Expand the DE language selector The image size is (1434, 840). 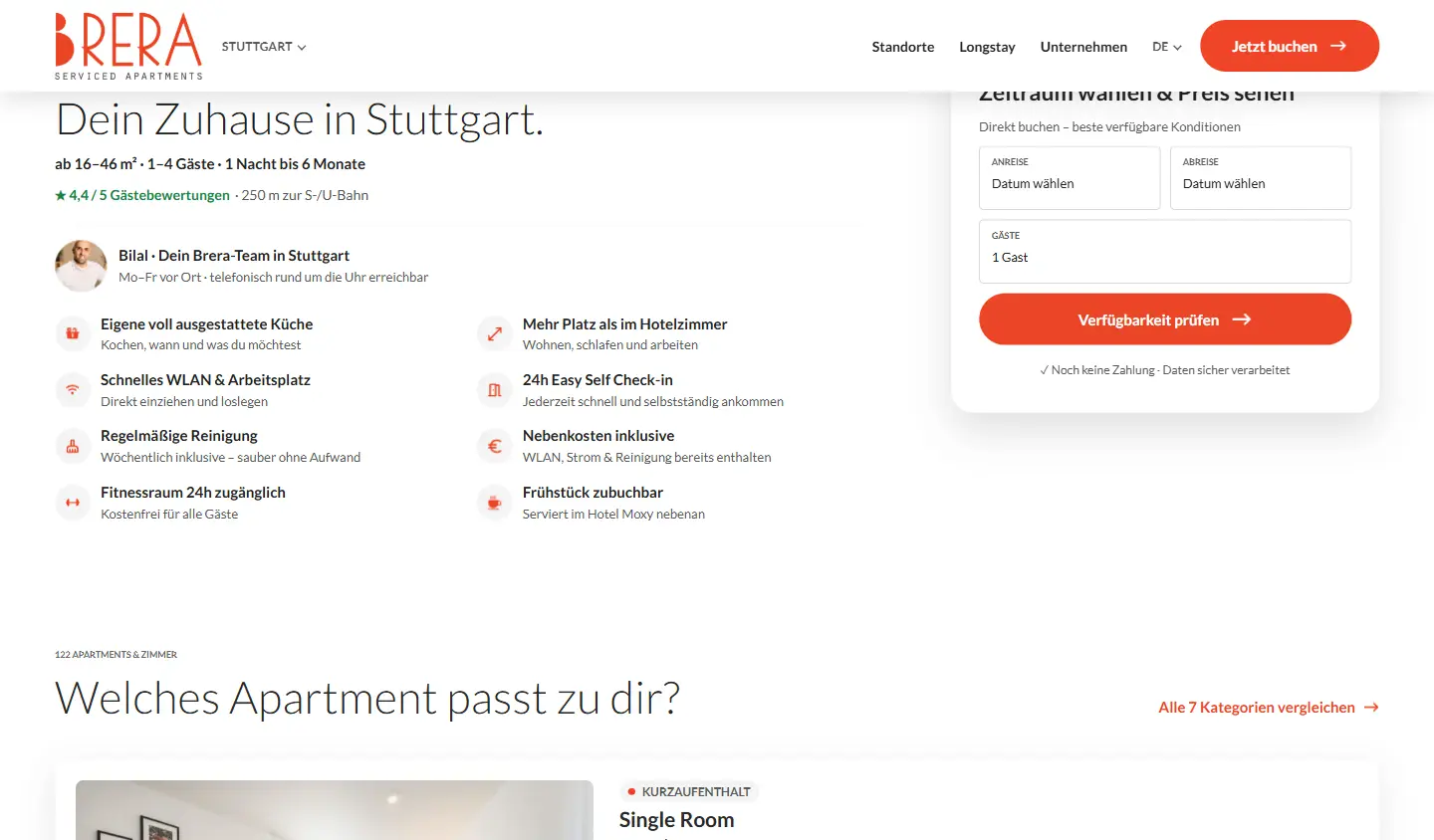pos(1167,47)
